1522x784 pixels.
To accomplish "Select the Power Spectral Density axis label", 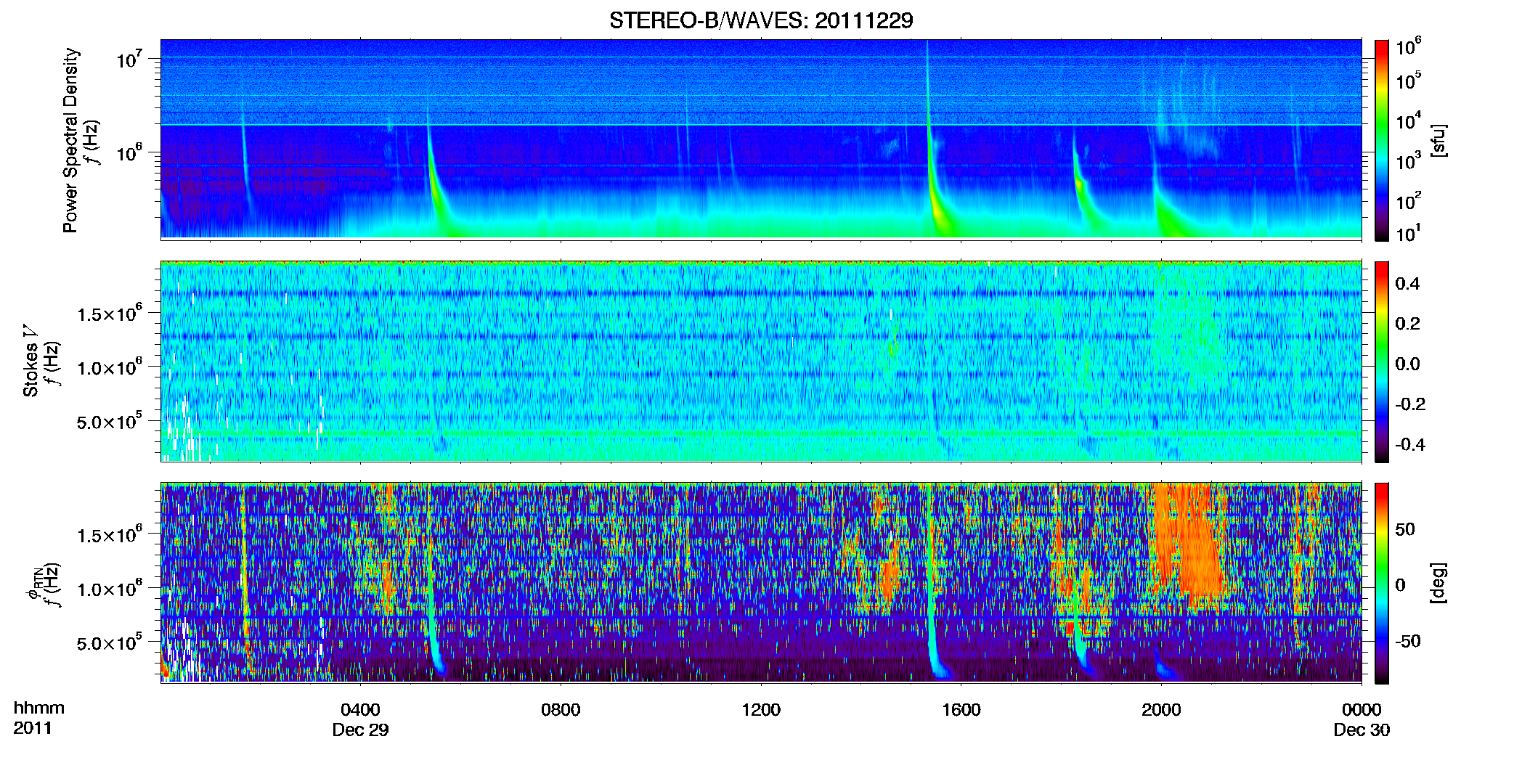I will click(70, 140).
